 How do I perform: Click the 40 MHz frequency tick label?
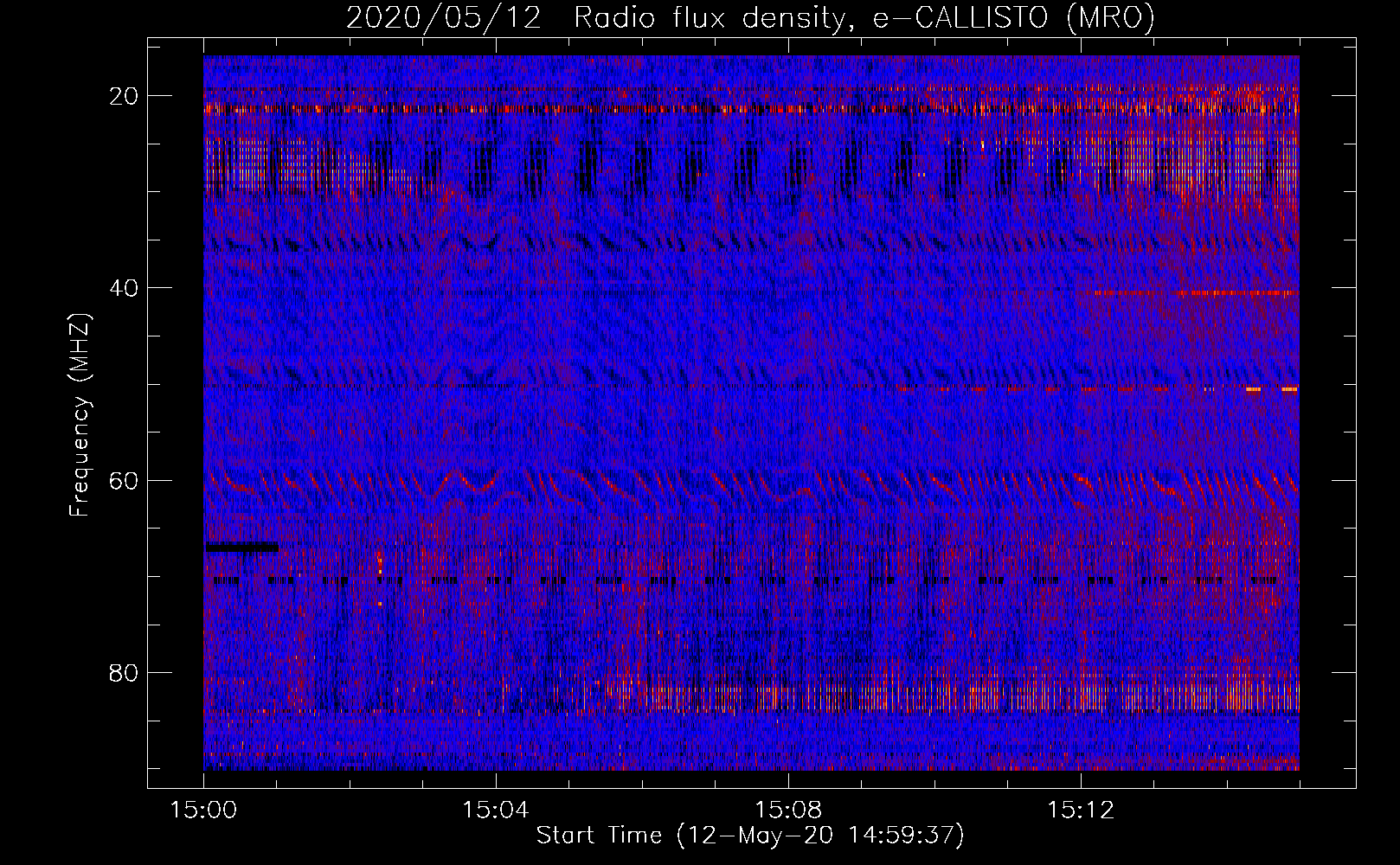click(125, 288)
